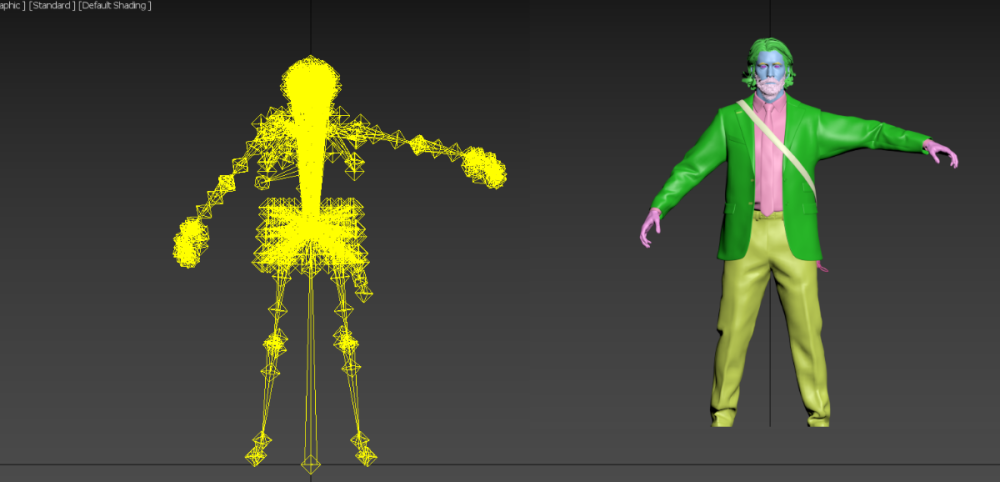Select the green jacket sleeve on the raised arm
The width and height of the screenshot is (1000, 482).
[x=870, y=135]
